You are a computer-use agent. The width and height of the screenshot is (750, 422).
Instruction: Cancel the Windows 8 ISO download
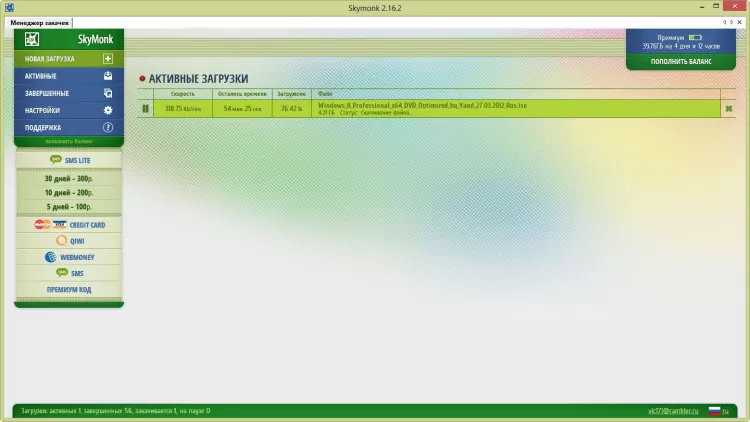tap(728, 109)
